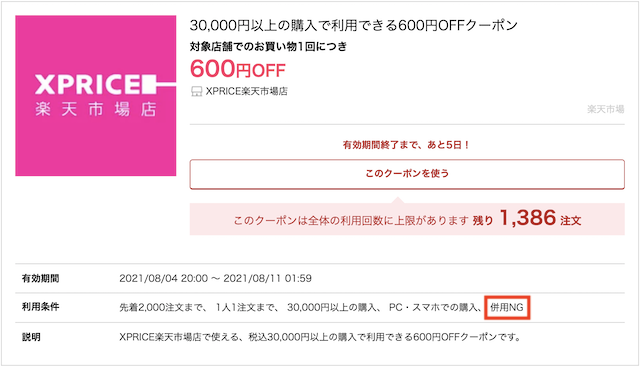This screenshot has height=367, width=640.
Task: Select the 有効期間 row label
Action: click(40, 278)
